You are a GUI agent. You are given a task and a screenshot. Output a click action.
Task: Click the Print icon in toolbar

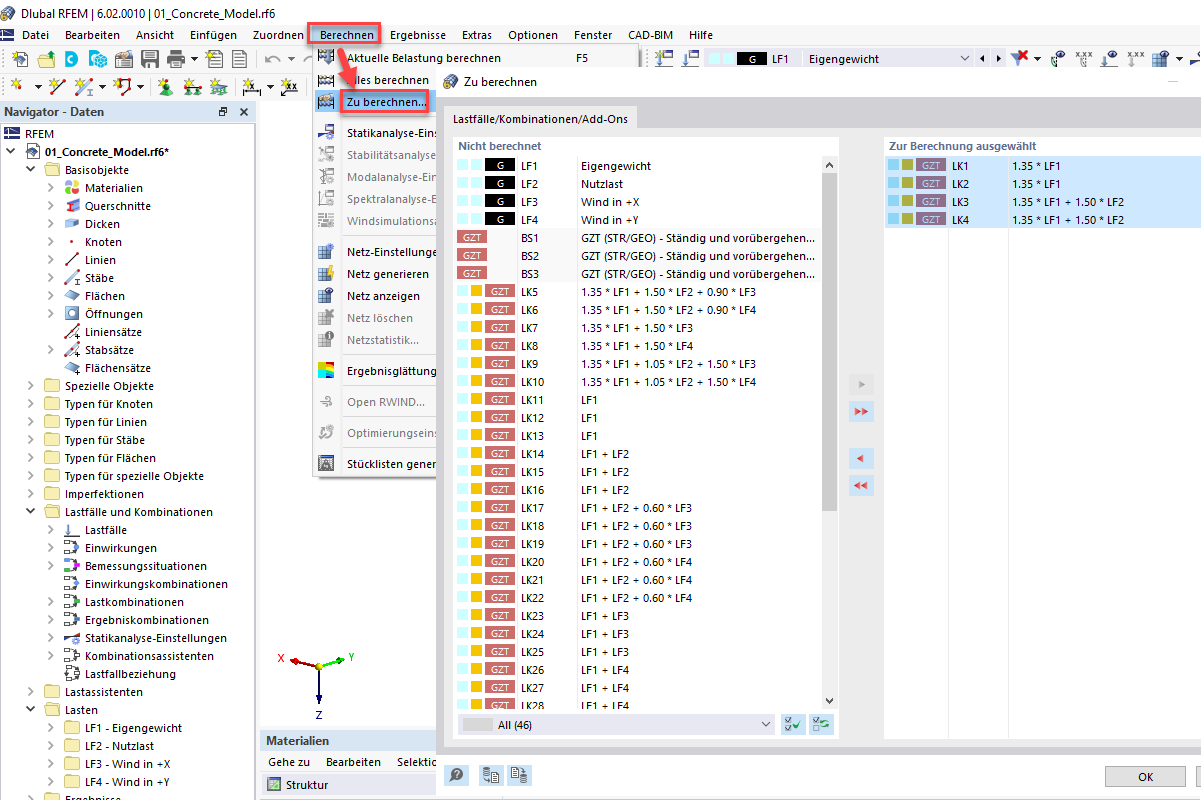(176, 59)
